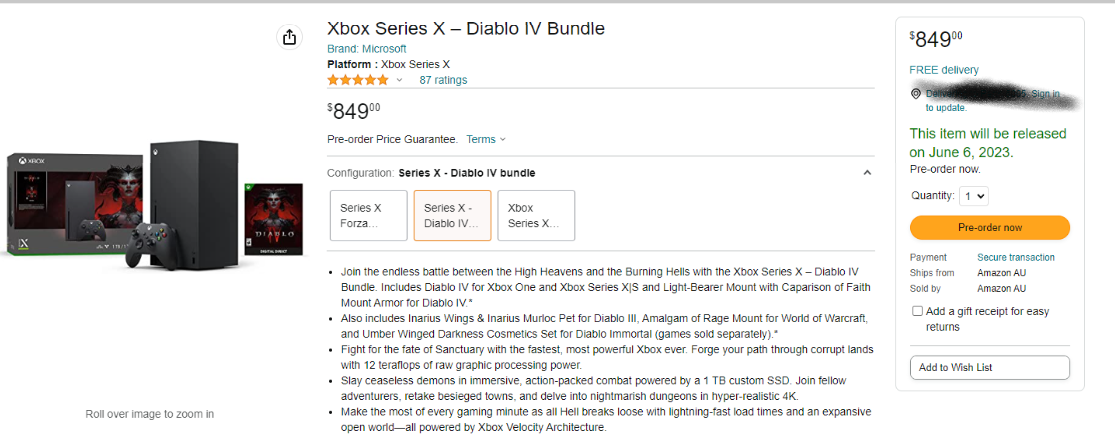The image size is (1115, 437).
Task: Expand the Pre-order Price Guarantee Terms
Action: [486, 139]
